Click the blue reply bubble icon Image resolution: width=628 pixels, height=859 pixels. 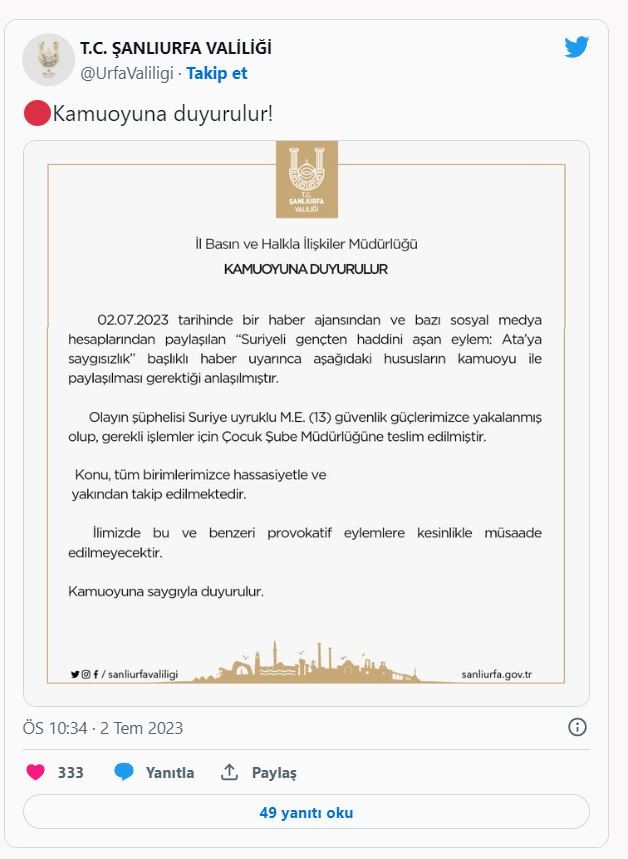(124, 772)
